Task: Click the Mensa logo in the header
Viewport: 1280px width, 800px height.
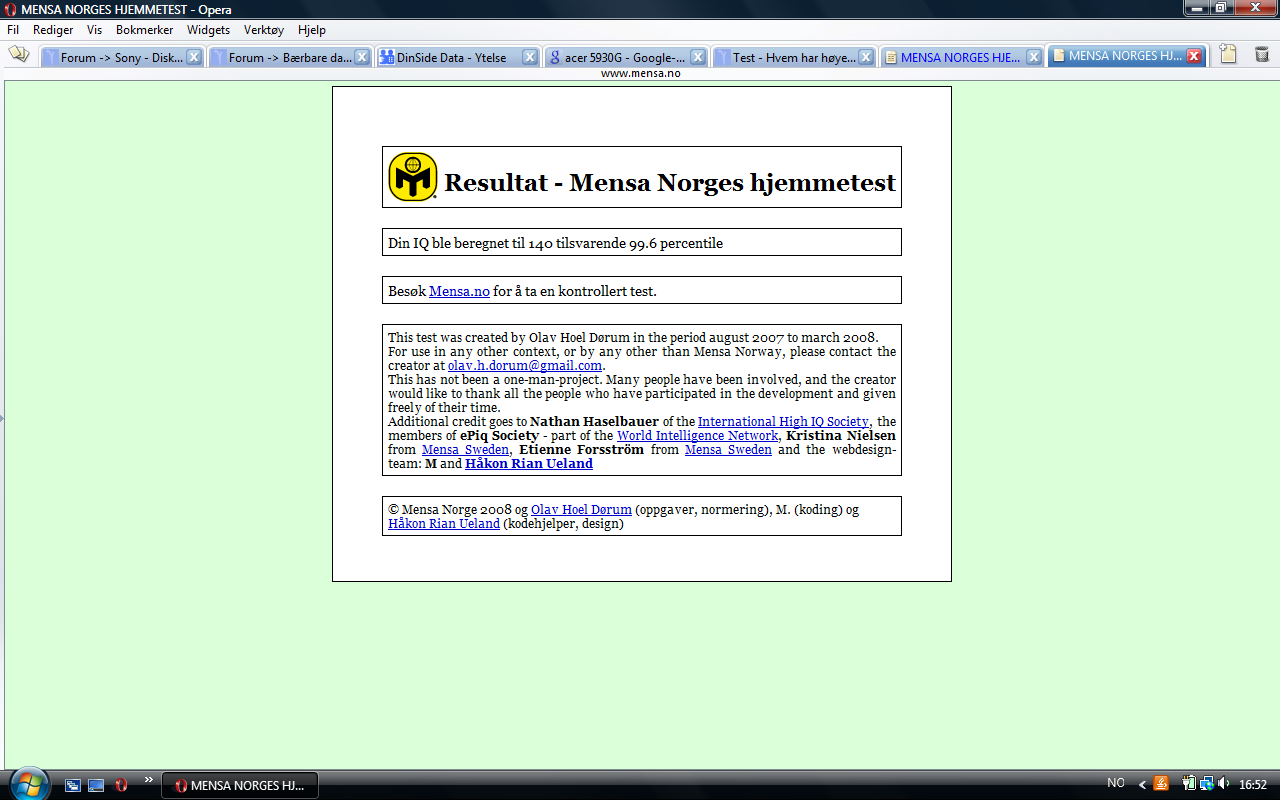Action: tap(413, 177)
